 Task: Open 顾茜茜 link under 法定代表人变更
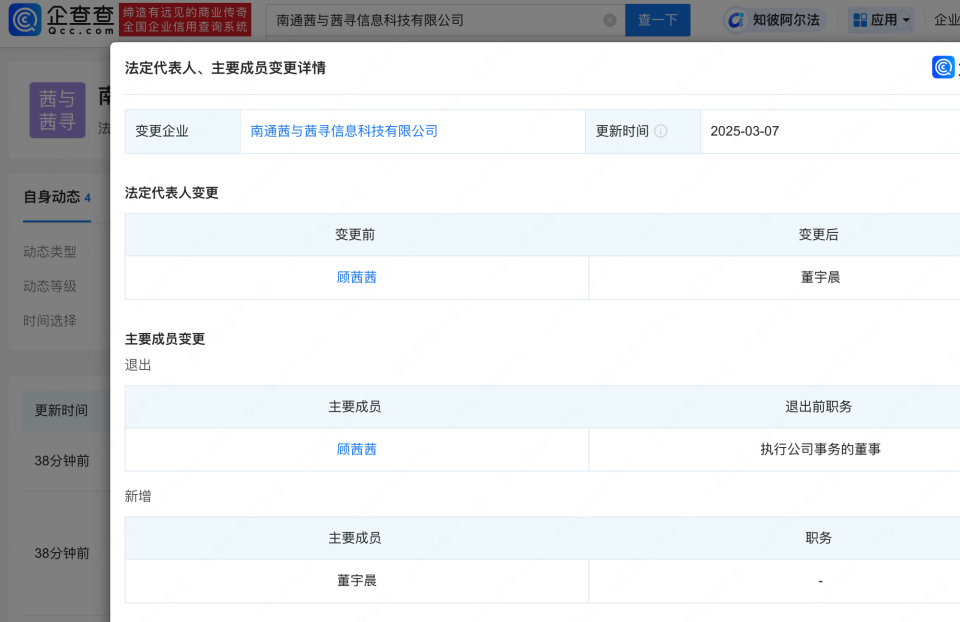(x=357, y=277)
